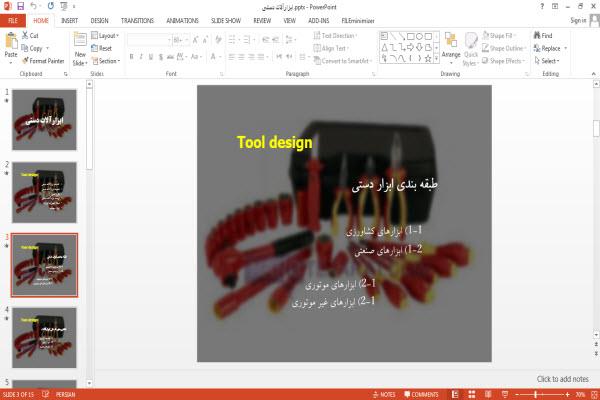
Task: Expand the Layout dropdown
Action: click(105, 35)
